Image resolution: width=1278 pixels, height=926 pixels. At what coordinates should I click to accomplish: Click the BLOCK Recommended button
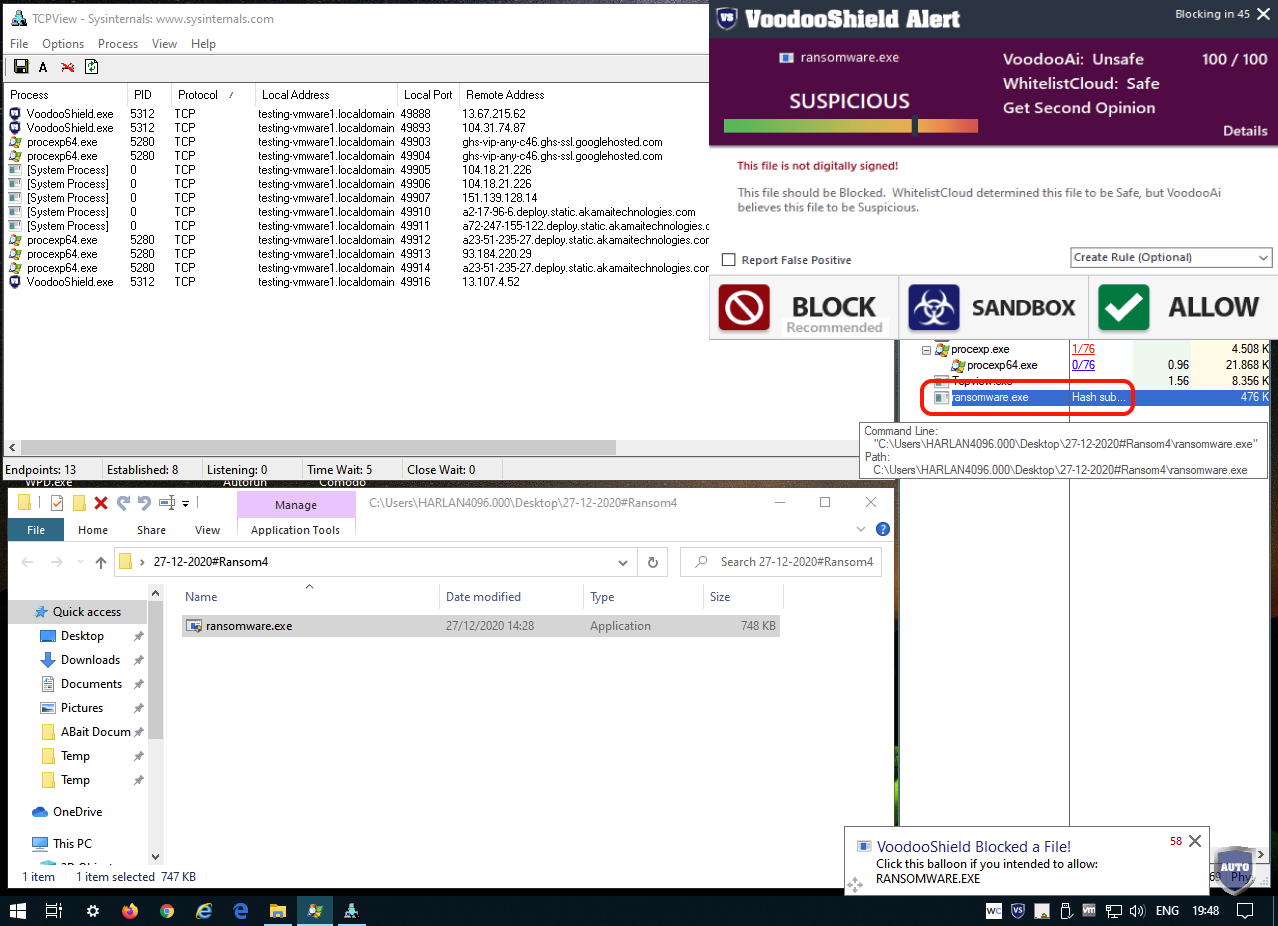tap(803, 308)
